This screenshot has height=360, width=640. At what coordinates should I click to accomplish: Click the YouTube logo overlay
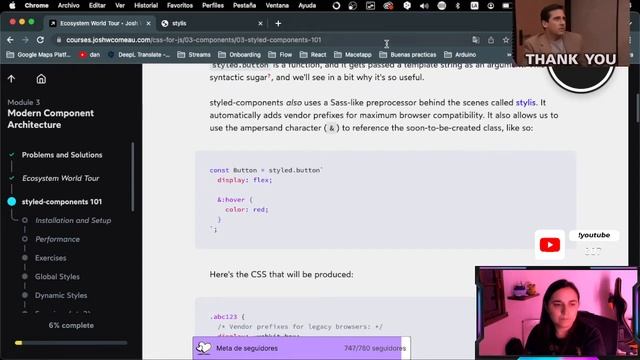coord(549,244)
